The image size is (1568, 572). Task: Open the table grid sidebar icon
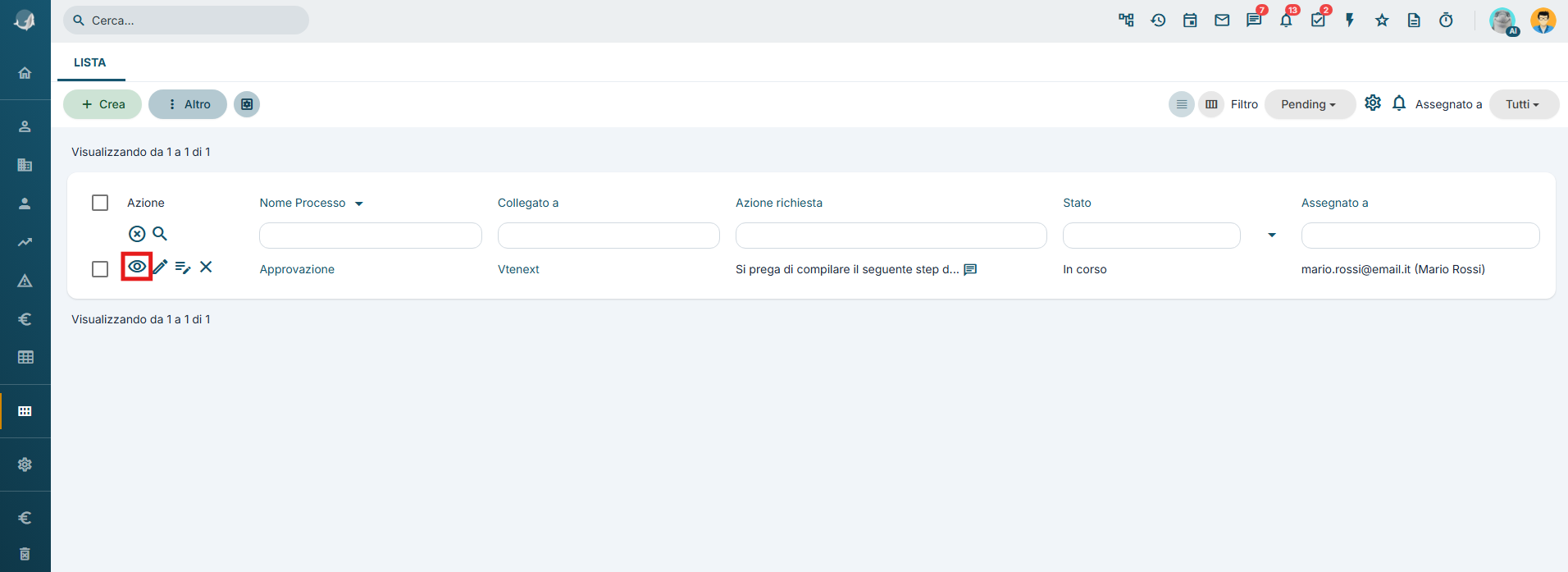coord(25,357)
